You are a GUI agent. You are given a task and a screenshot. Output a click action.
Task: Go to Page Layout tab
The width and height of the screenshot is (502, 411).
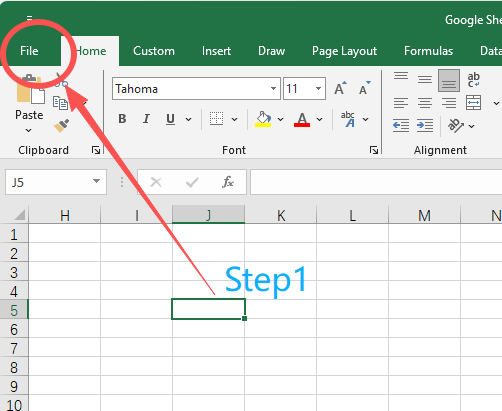[344, 51]
